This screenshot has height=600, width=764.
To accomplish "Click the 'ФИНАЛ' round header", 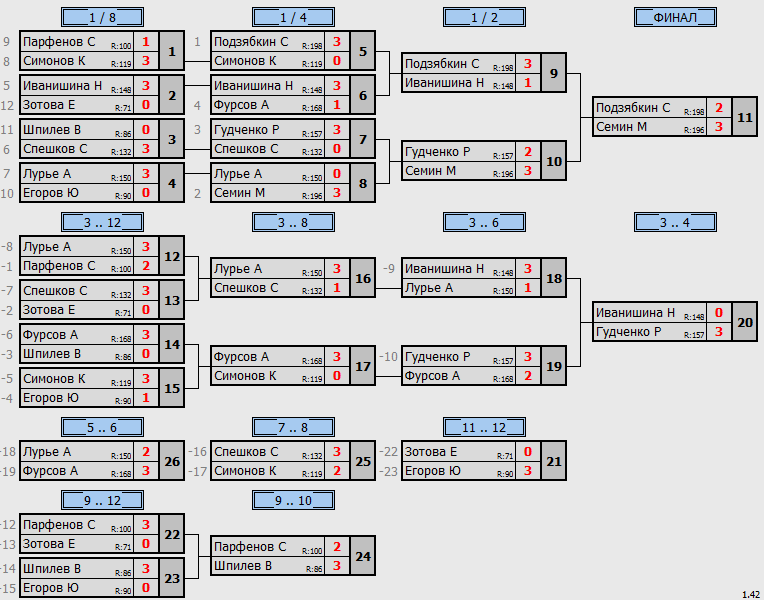I will (x=675, y=18).
